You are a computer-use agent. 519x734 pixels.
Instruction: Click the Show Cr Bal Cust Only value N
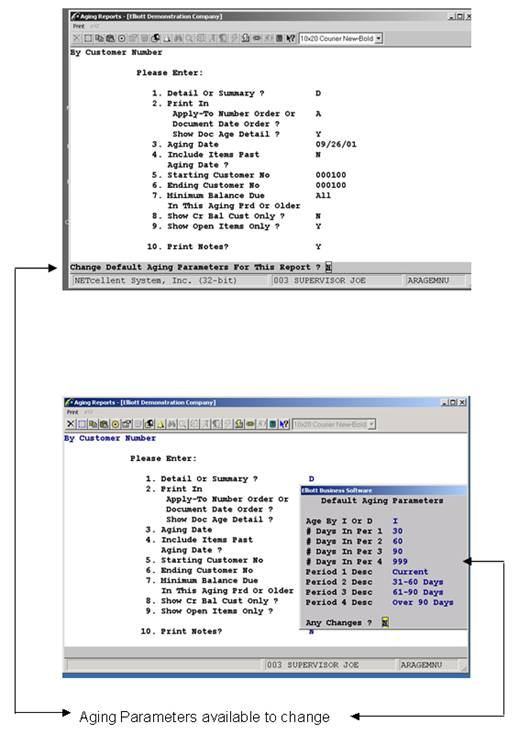click(x=318, y=216)
